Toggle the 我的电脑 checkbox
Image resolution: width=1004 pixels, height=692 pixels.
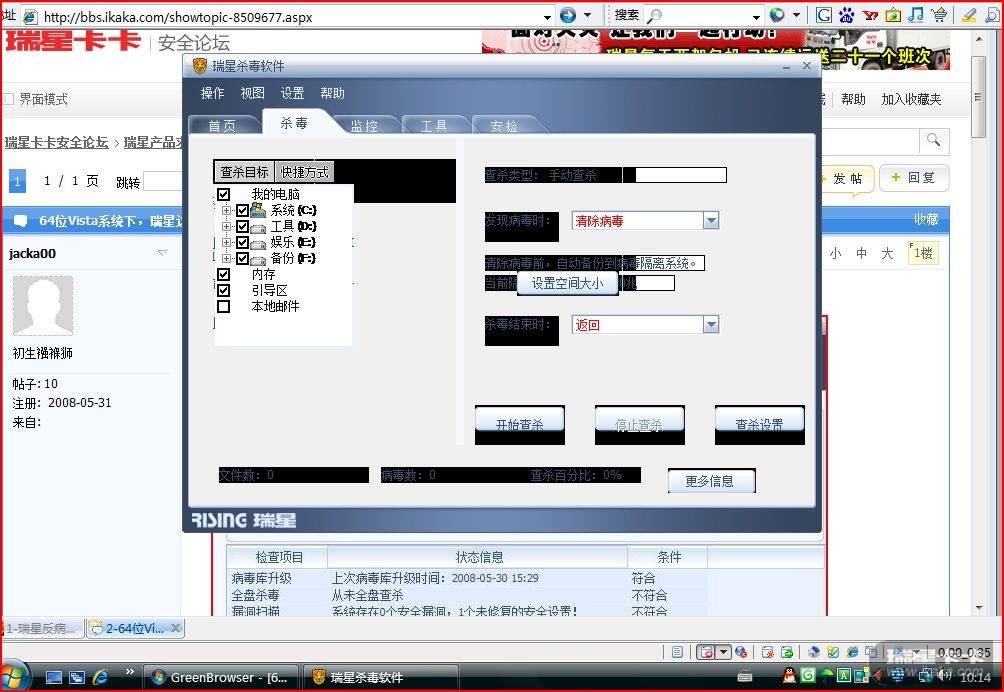click(223, 194)
